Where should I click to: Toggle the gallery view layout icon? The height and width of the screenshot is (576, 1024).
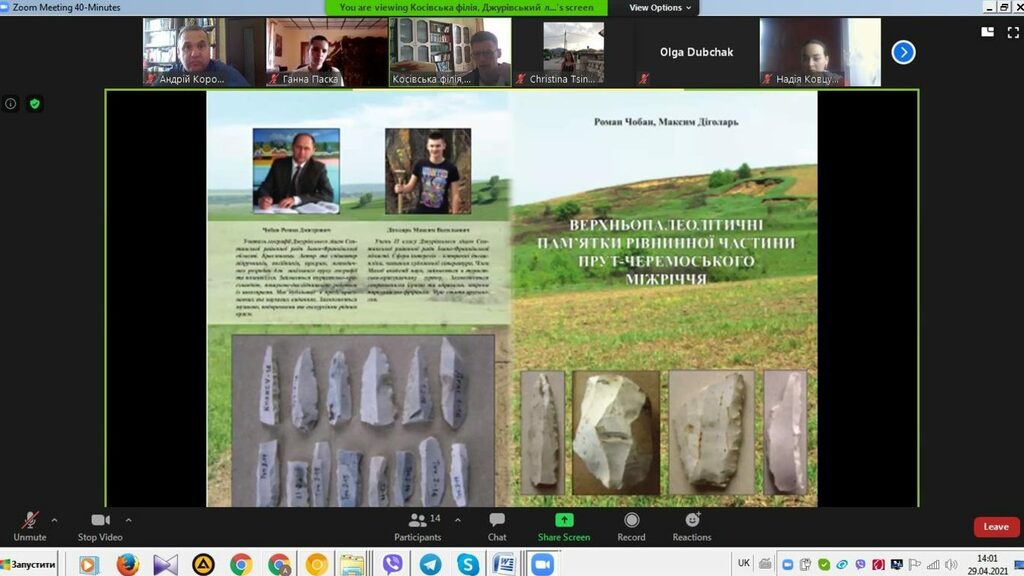[988, 32]
